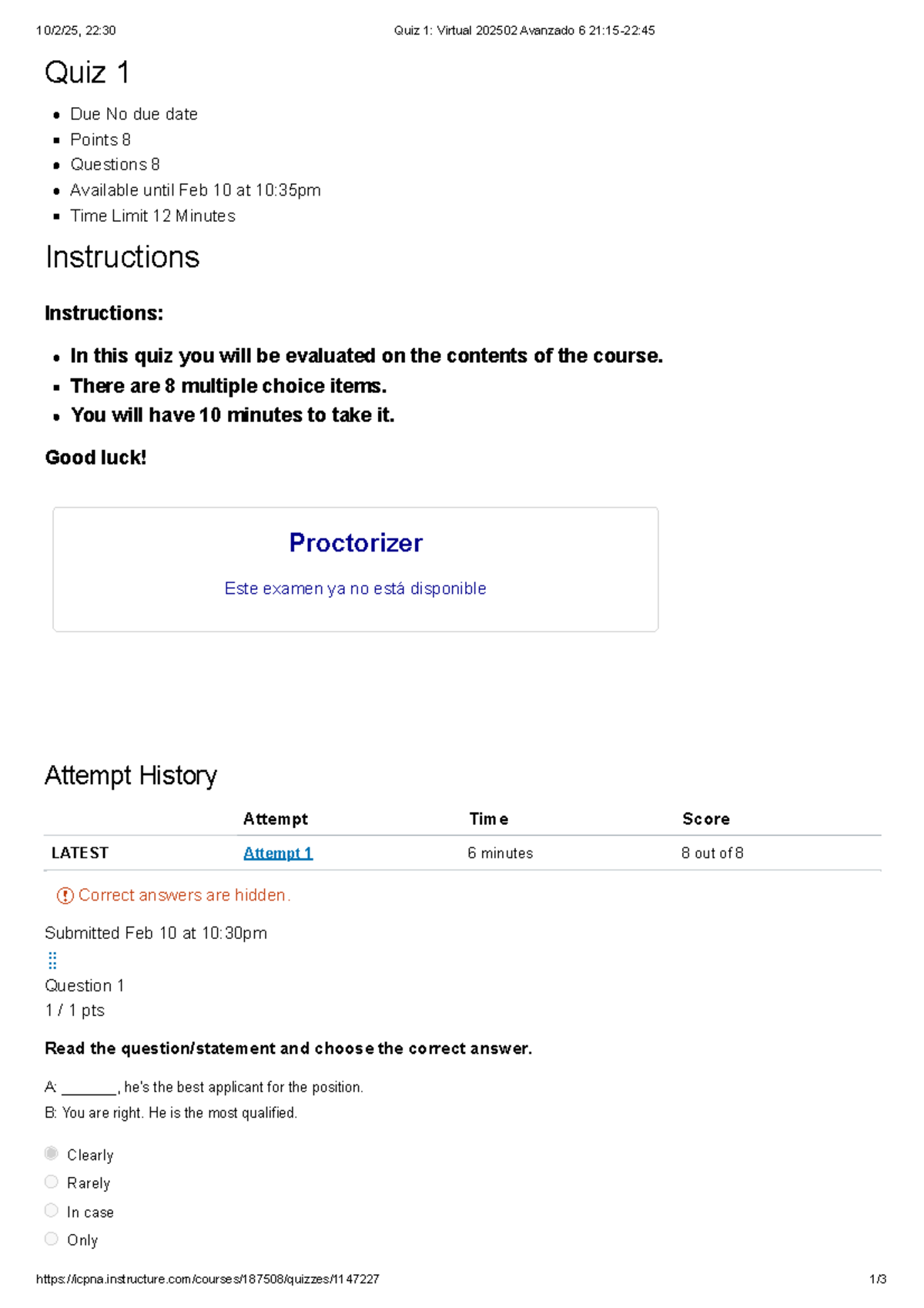Select the Rarely radio option
This screenshot has width=924, height=1308.
click(x=52, y=1182)
